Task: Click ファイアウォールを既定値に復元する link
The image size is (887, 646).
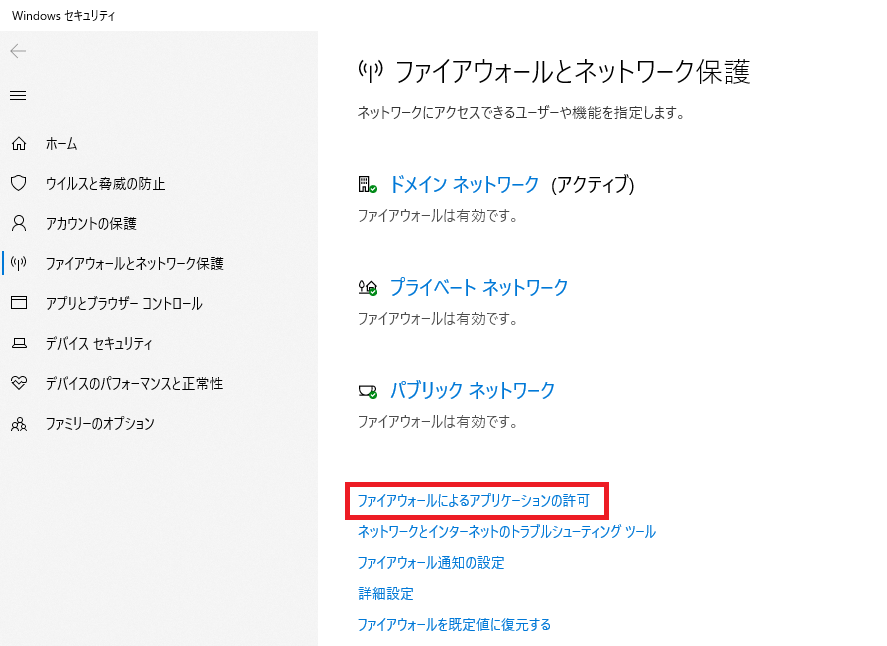Action: [454, 625]
